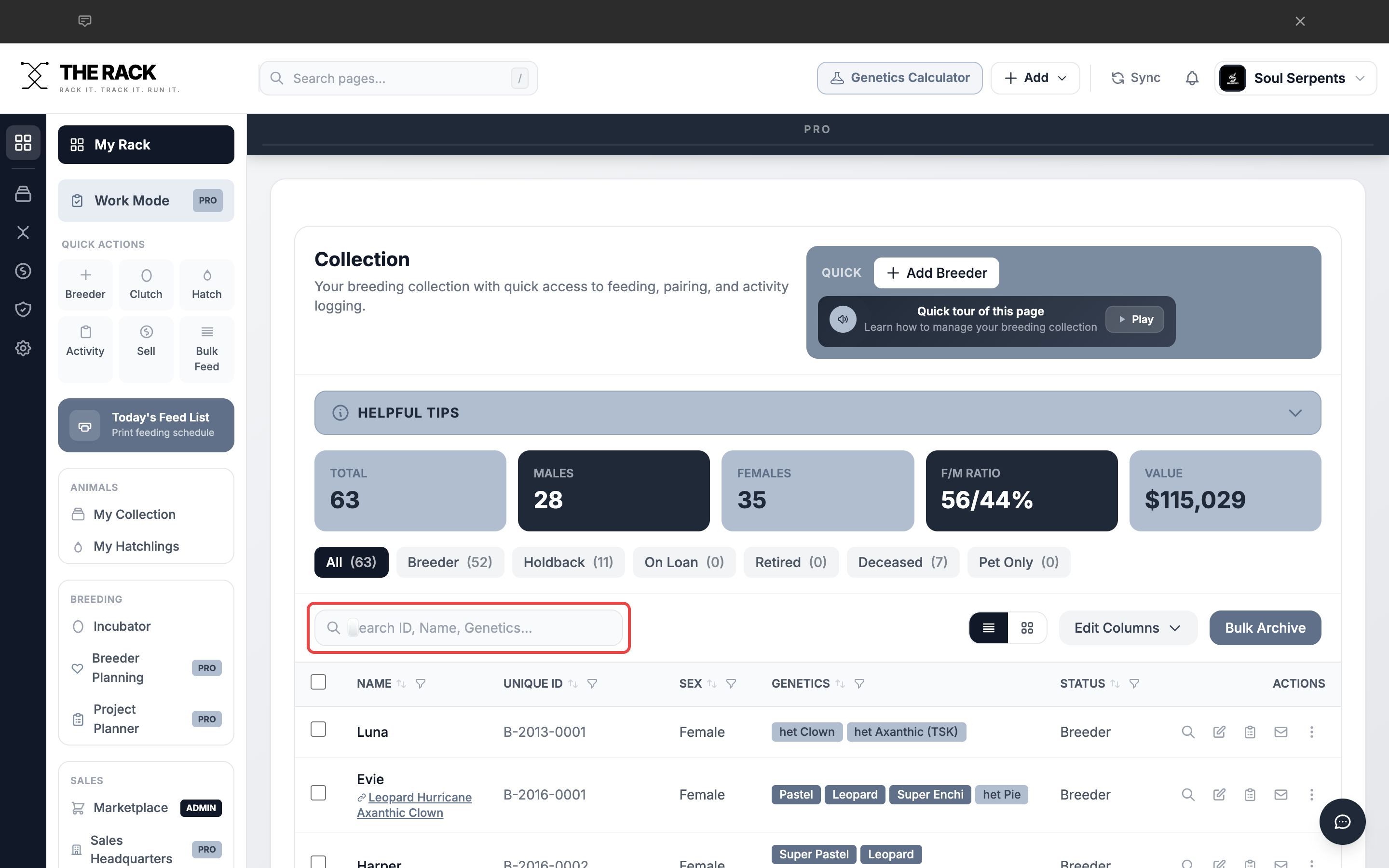This screenshot has width=1389, height=868.
Task: Click the search magnifier for Luna row
Action: [x=1188, y=732]
